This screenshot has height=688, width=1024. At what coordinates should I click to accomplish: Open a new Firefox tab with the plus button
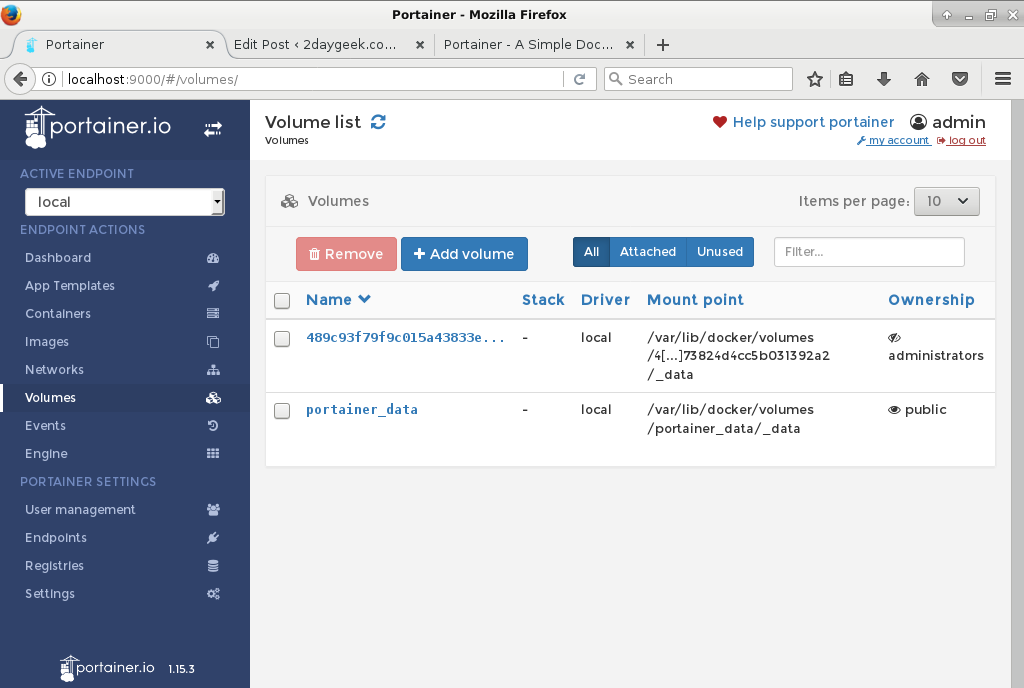(x=663, y=45)
